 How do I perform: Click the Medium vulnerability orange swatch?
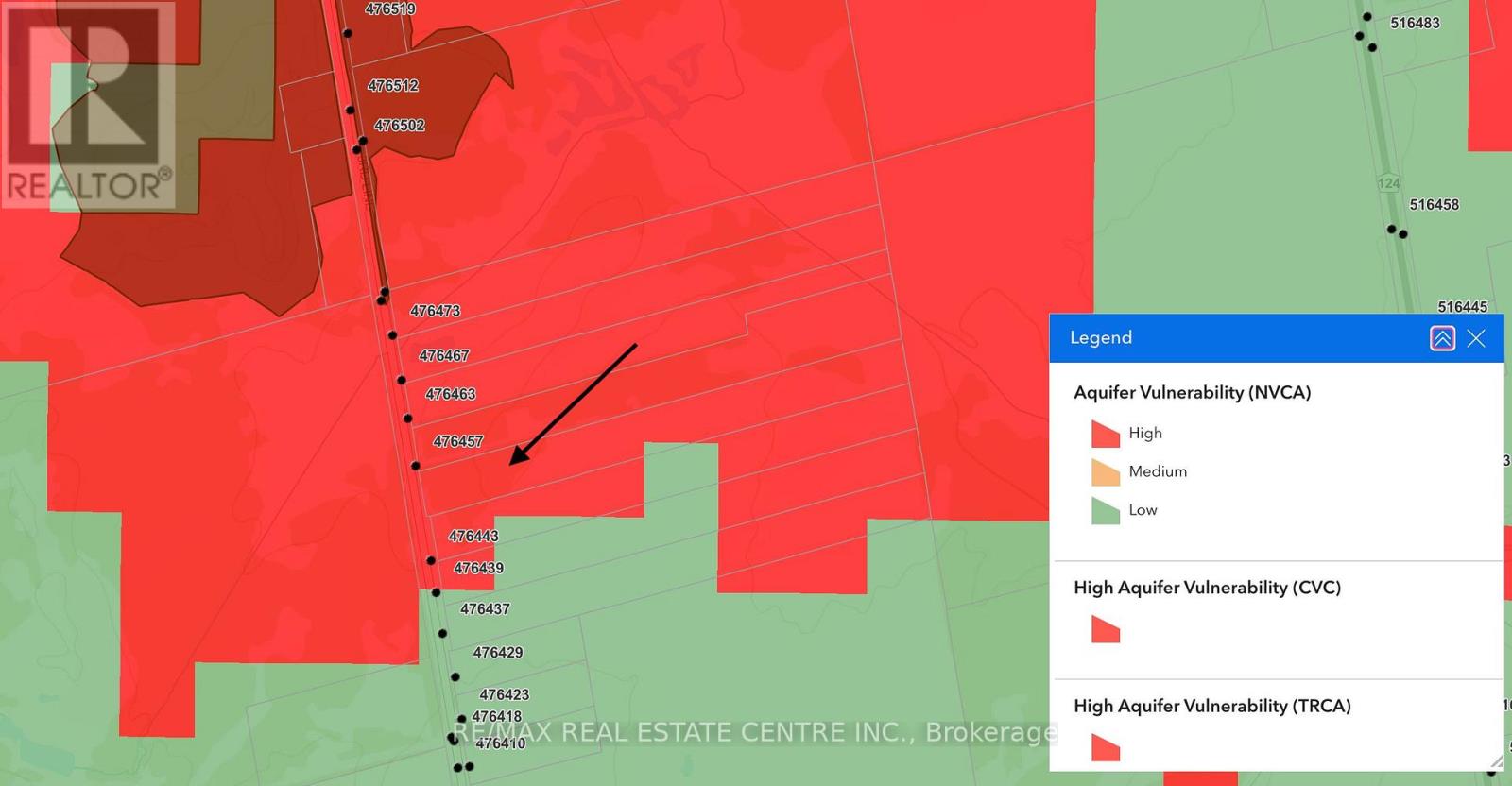[x=1105, y=472]
